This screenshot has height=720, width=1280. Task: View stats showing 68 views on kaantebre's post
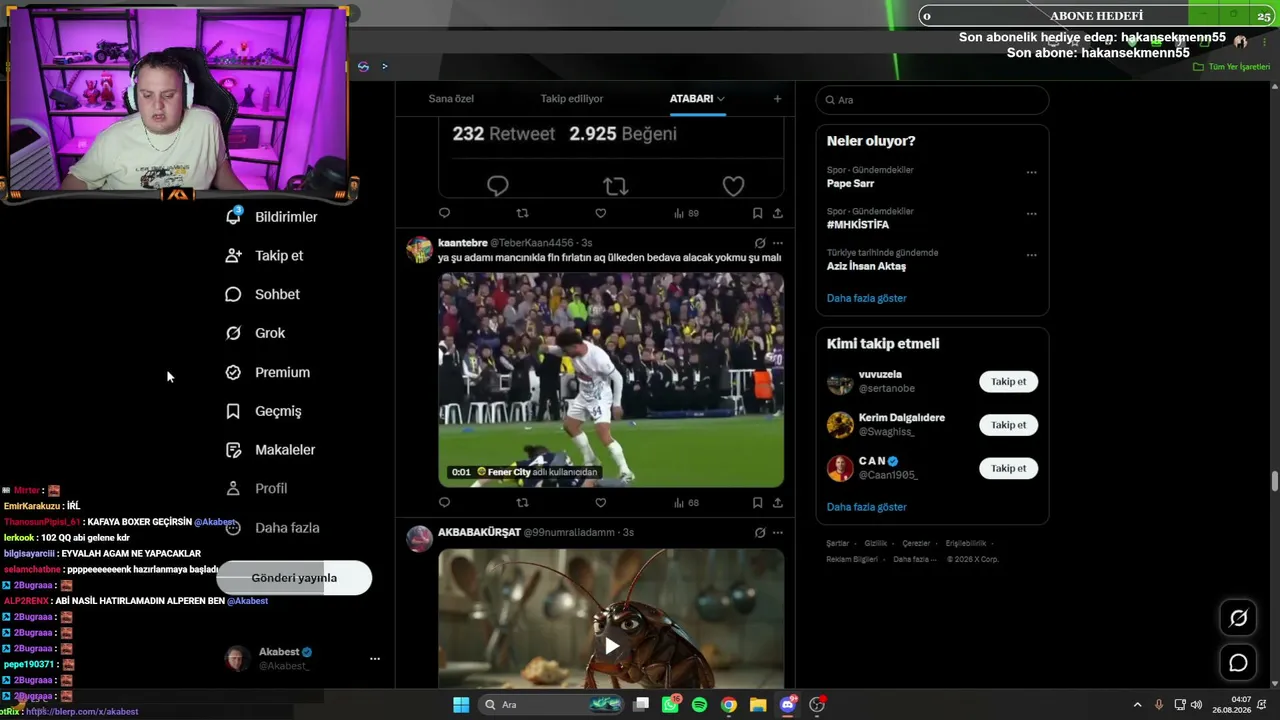click(686, 502)
